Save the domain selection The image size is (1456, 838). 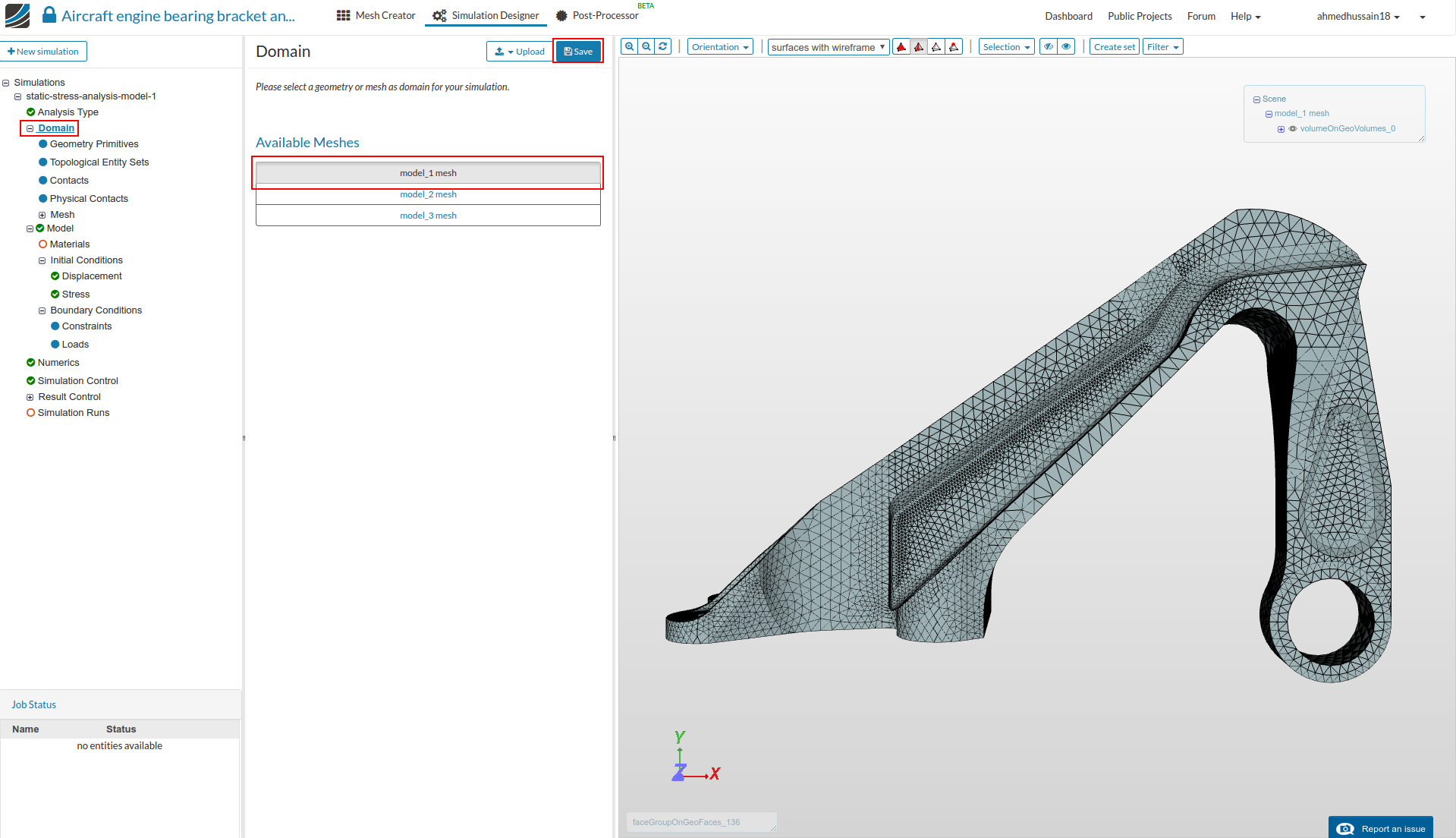[578, 52]
